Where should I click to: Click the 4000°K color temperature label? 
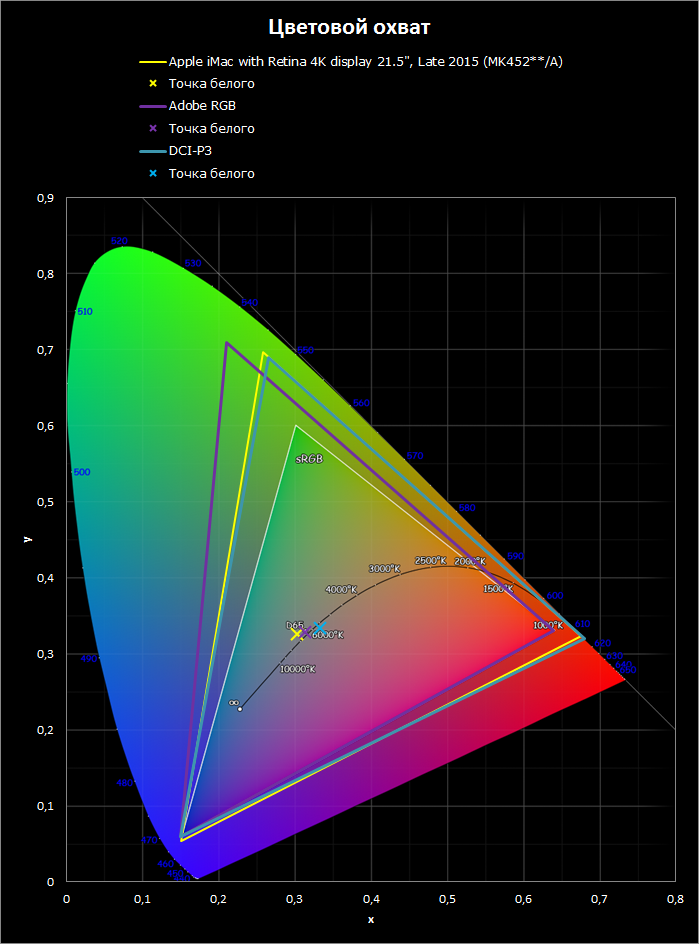[341, 589]
